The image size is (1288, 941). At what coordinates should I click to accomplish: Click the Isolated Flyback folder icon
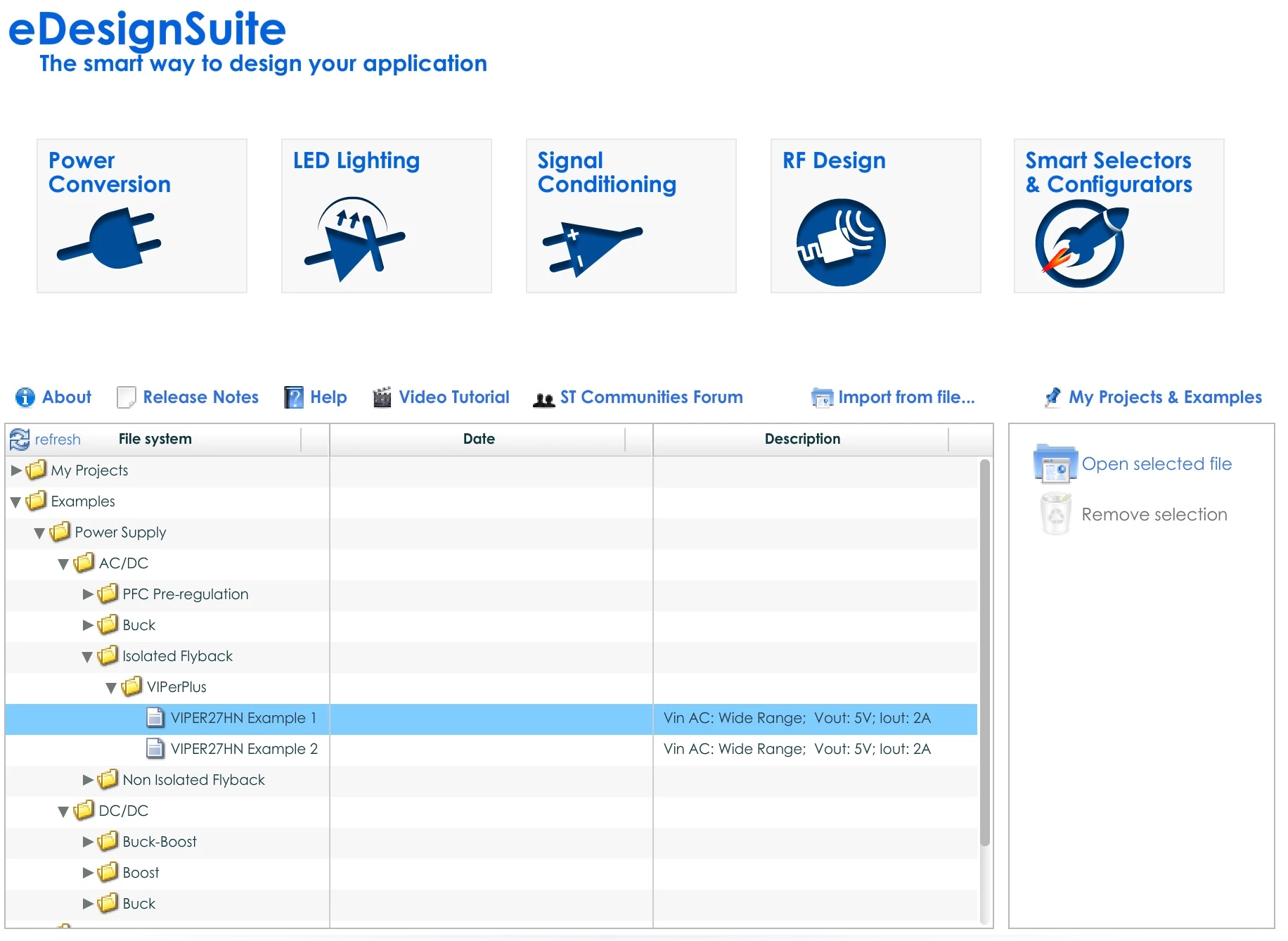pyautogui.click(x=108, y=655)
